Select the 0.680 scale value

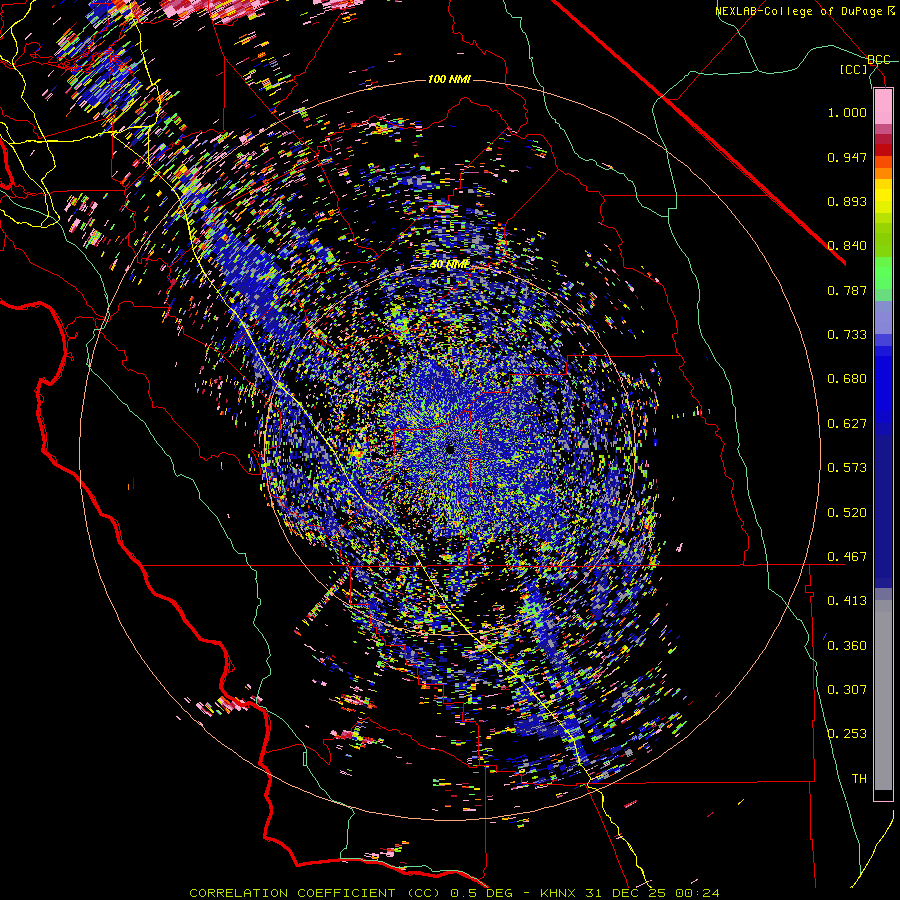tap(847, 379)
